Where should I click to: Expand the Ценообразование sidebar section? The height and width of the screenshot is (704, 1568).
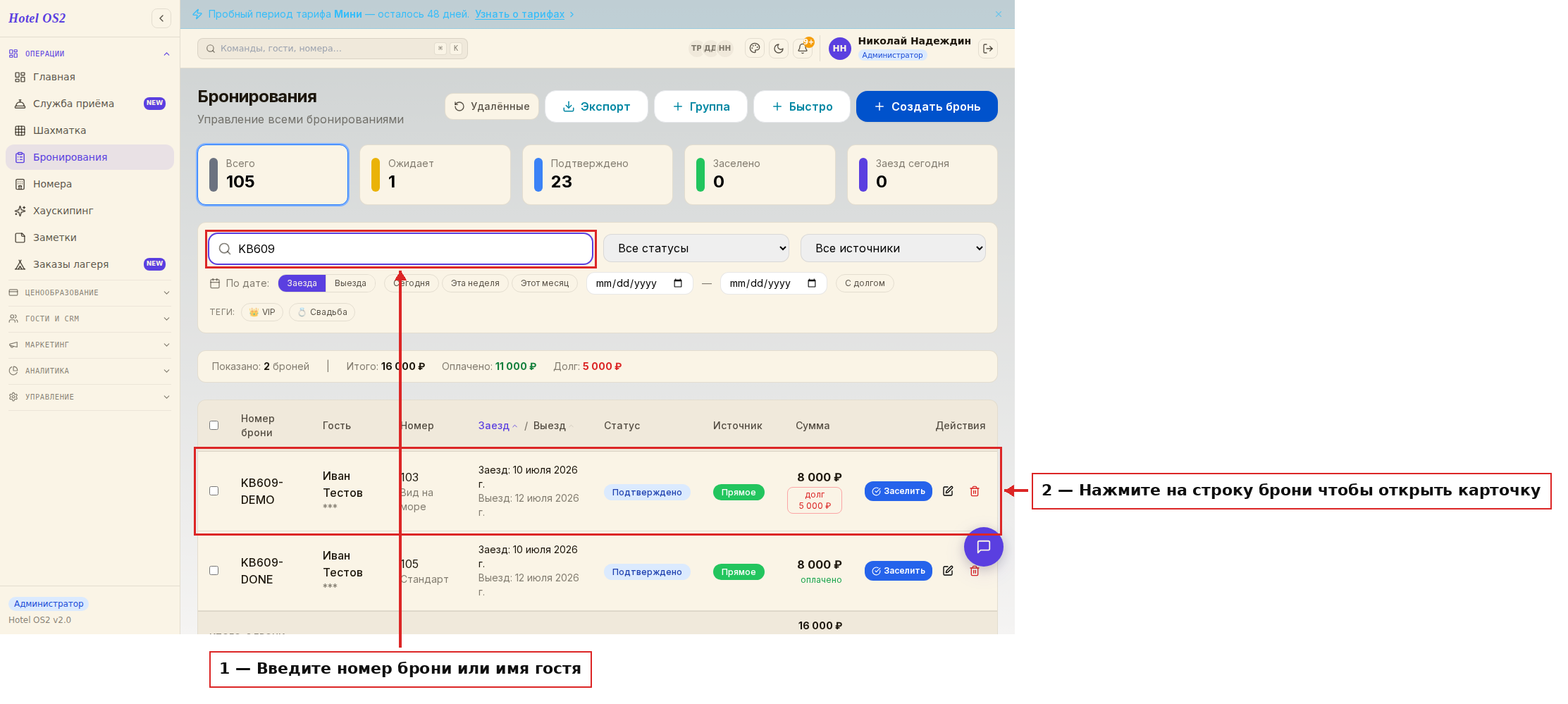89,292
